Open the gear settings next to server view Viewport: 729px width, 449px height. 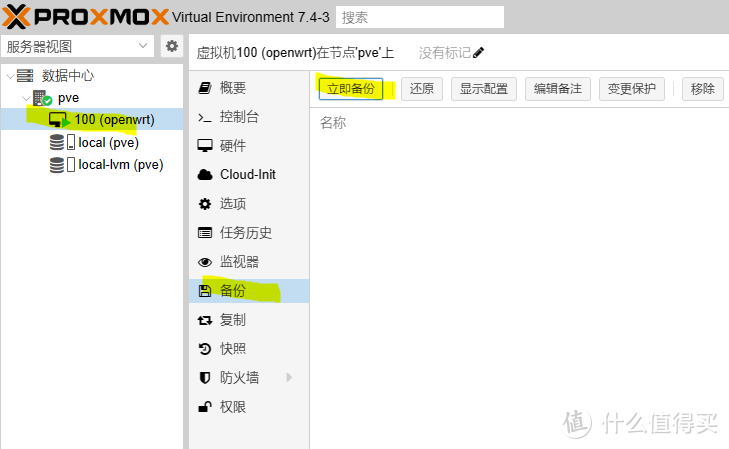pos(172,46)
